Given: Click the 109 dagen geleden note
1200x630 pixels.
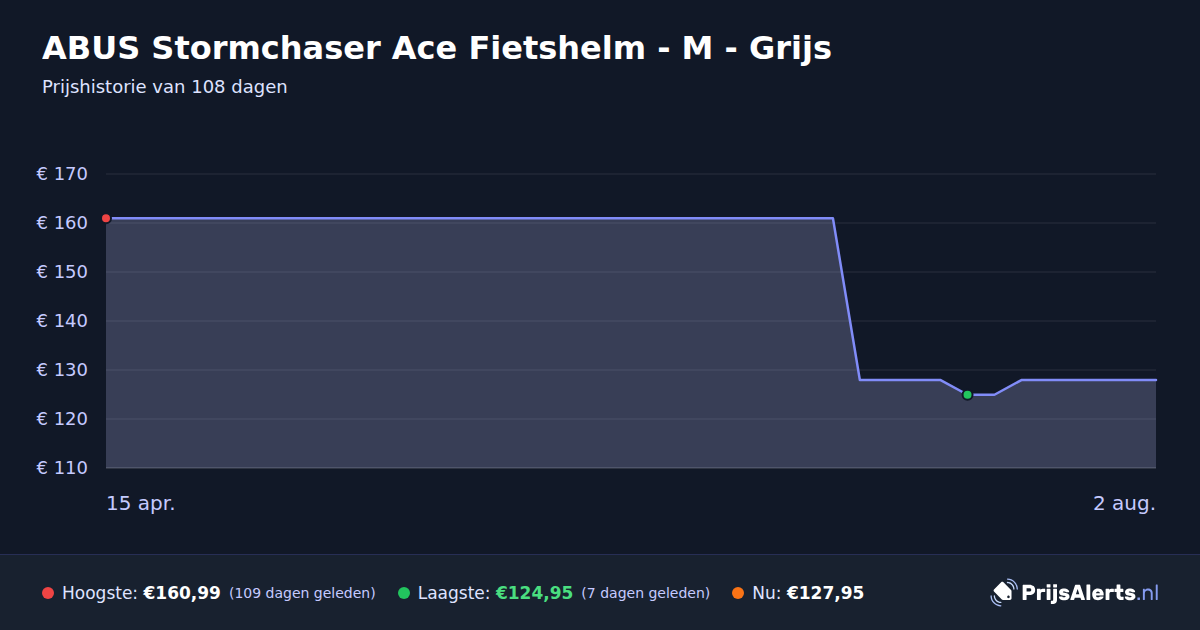Looking at the screenshot, I should pos(302,593).
